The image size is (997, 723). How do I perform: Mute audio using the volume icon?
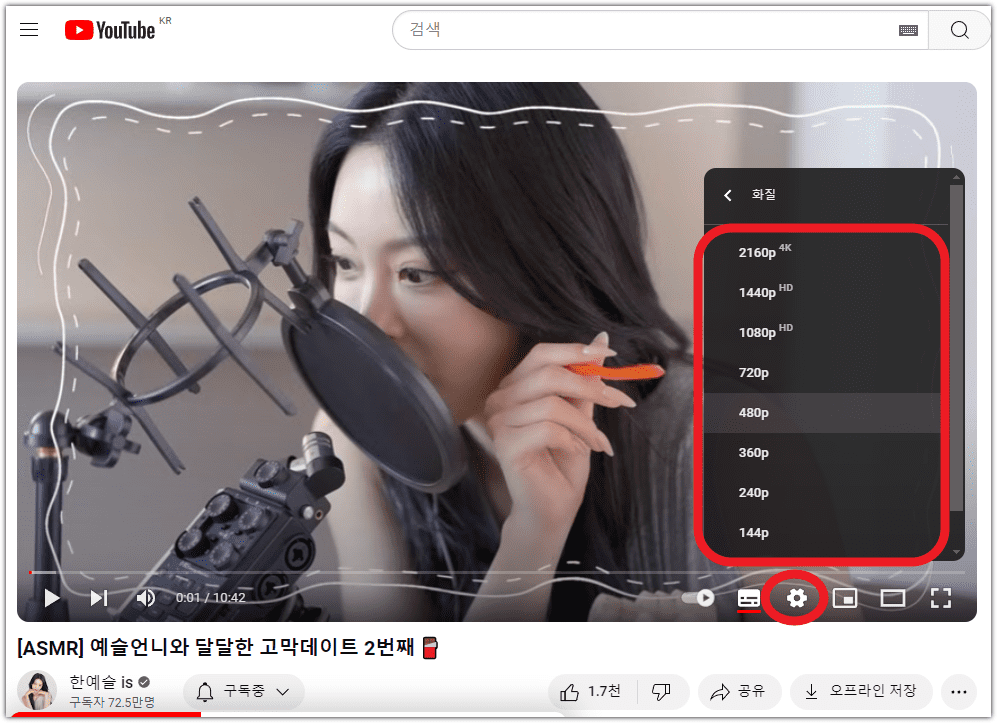coord(145,597)
